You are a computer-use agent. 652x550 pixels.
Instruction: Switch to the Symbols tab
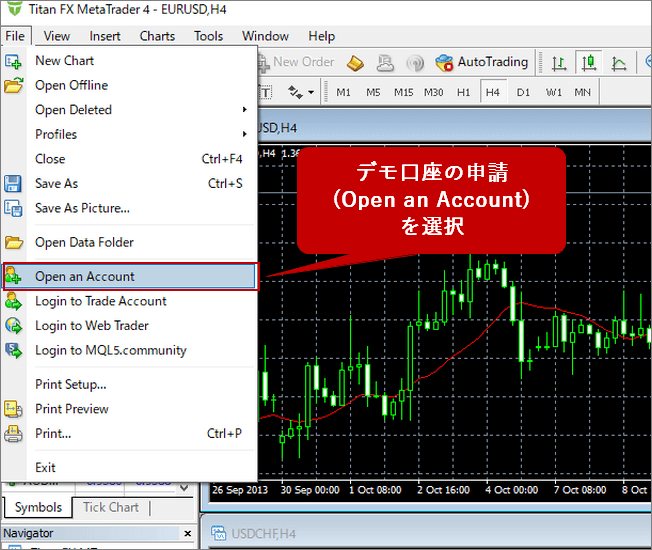pos(38,508)
